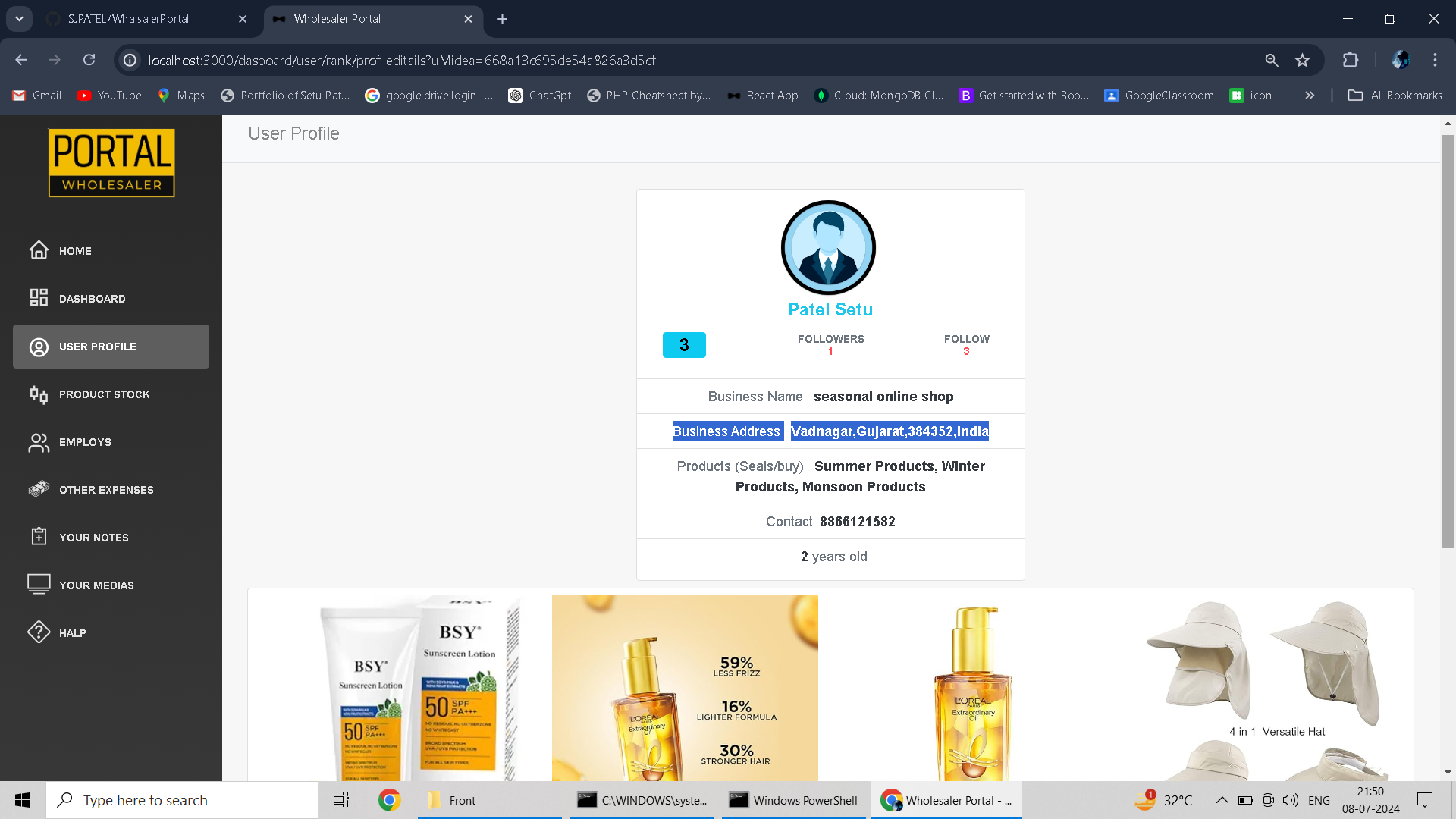Screen dimensions: 1456x819
Task: Click the Product Stock icon
Action: [39, 394]
